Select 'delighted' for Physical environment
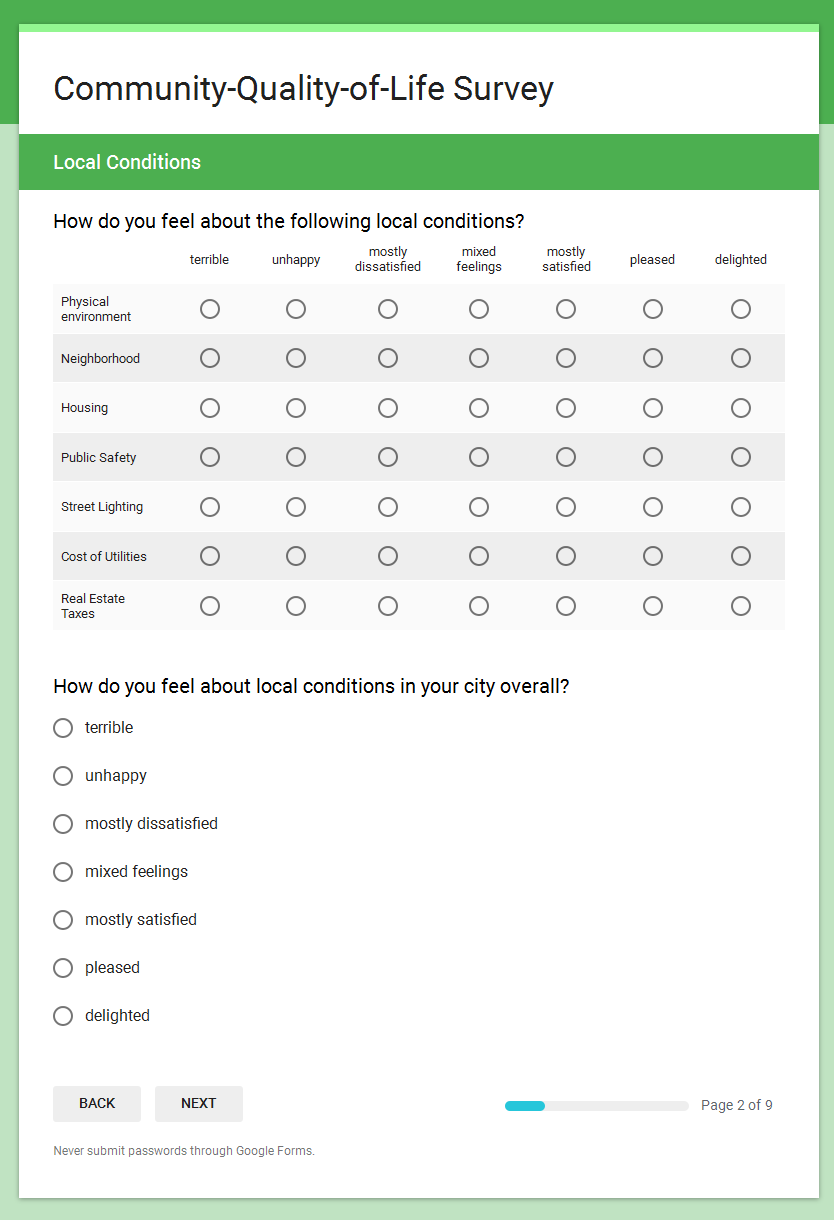 [740, 309]
